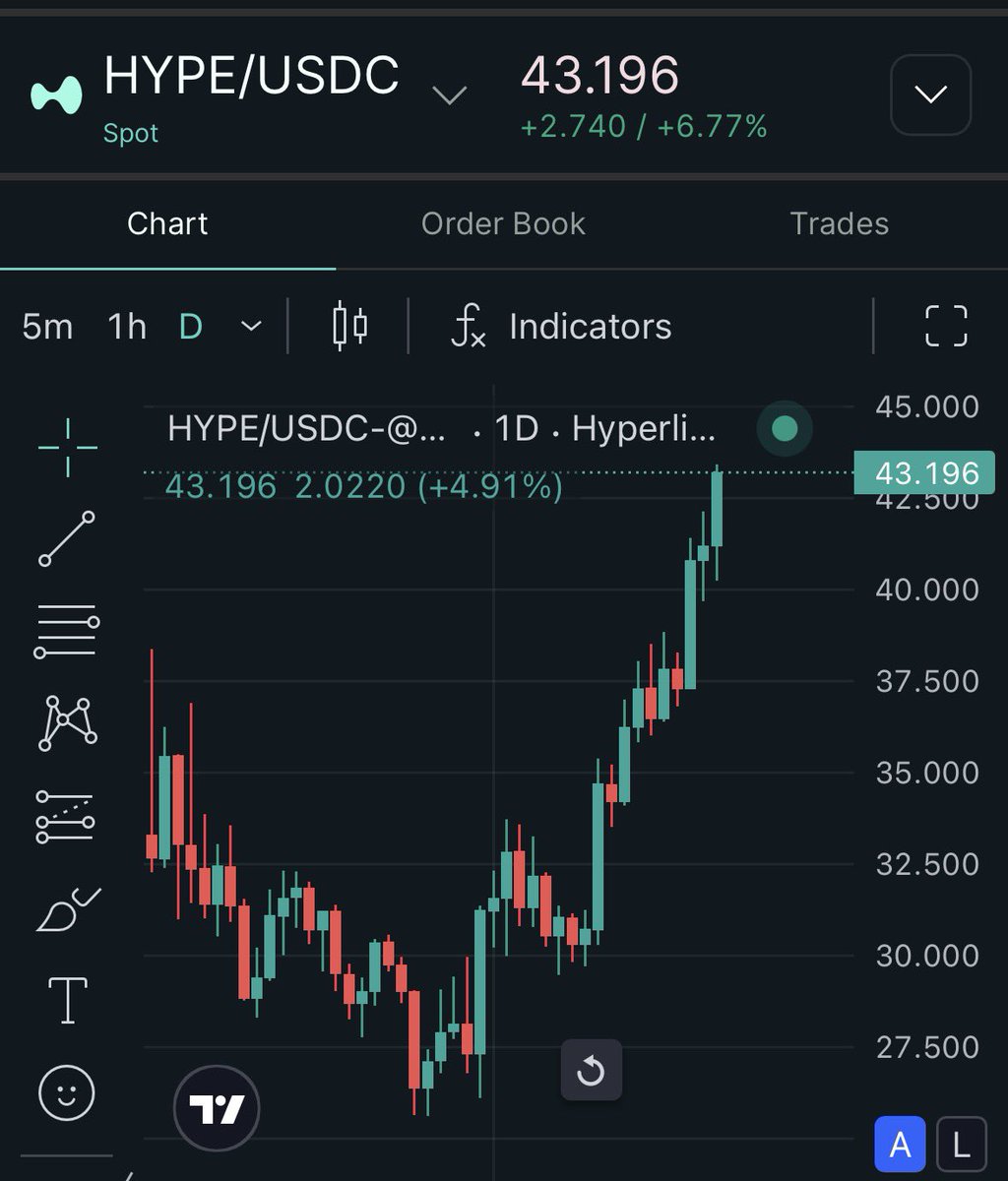
Task: Toggle log scale with the L button
Action: tap(961, 1145)
